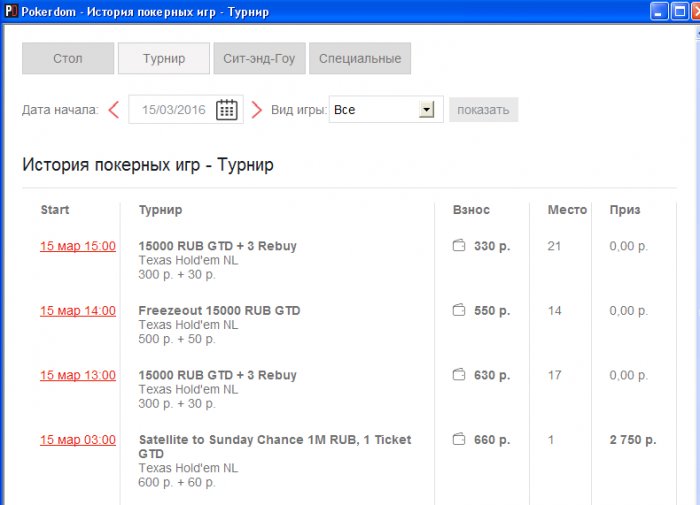Click the Взнос column header
Screen dimensions: 700x505
point(471,210)
